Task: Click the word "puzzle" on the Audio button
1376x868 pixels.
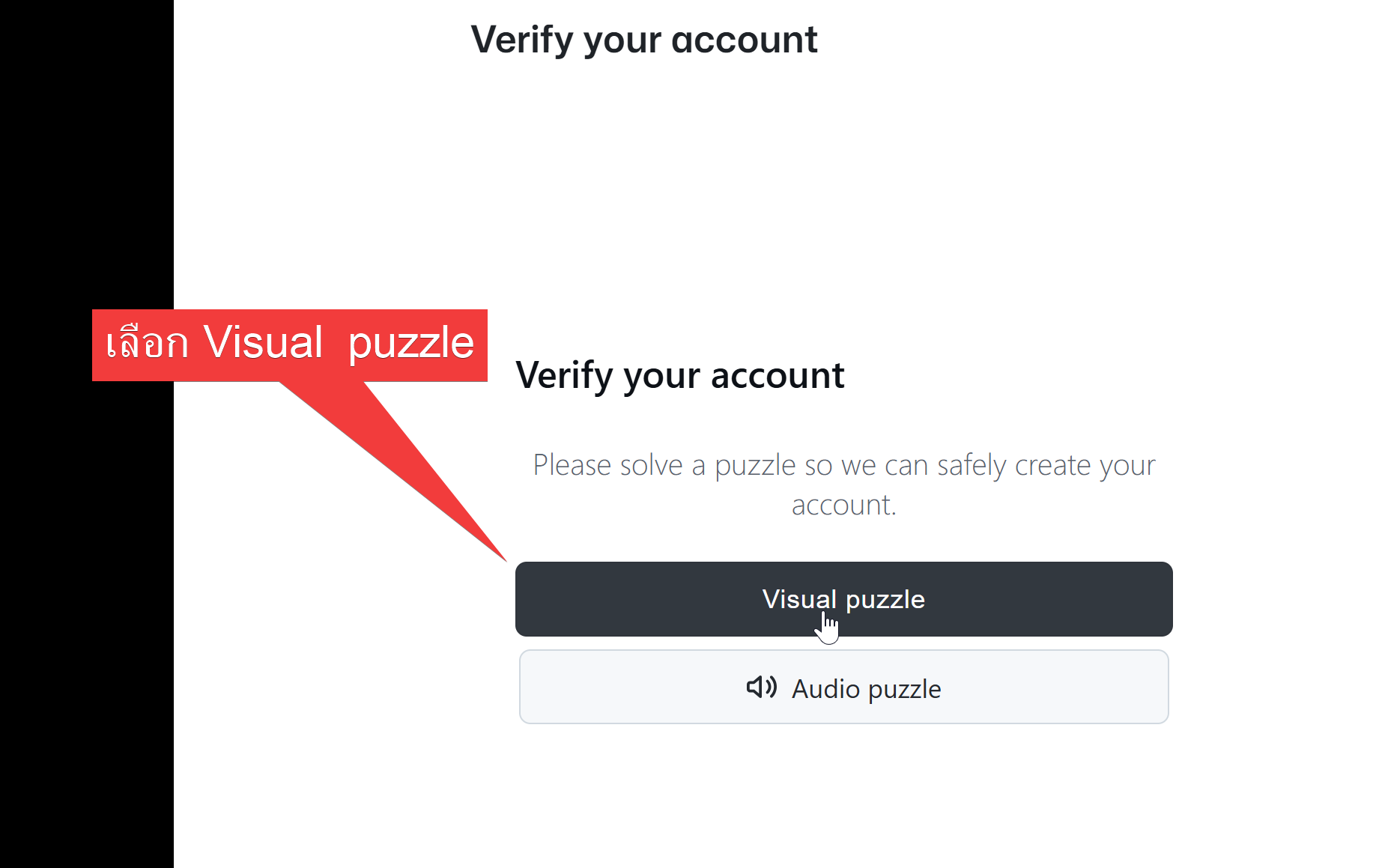Action: 904,689
